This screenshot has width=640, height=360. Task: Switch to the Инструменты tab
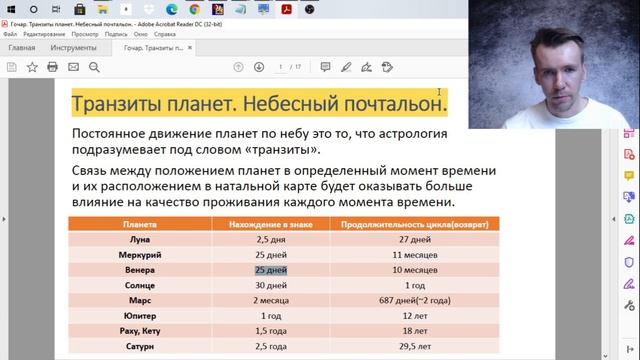click(73, 48)
